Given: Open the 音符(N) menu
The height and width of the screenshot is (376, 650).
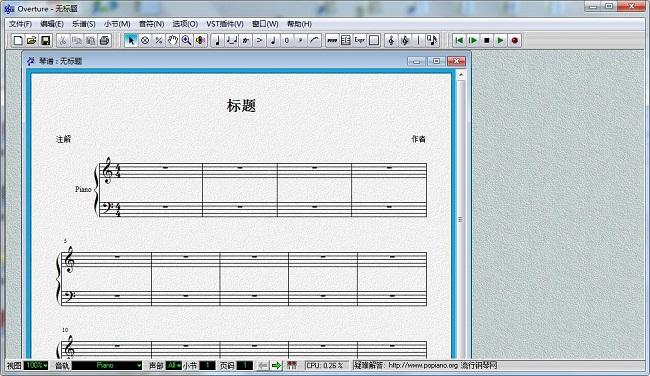Looking at the screenshot, I should (151, 24).
